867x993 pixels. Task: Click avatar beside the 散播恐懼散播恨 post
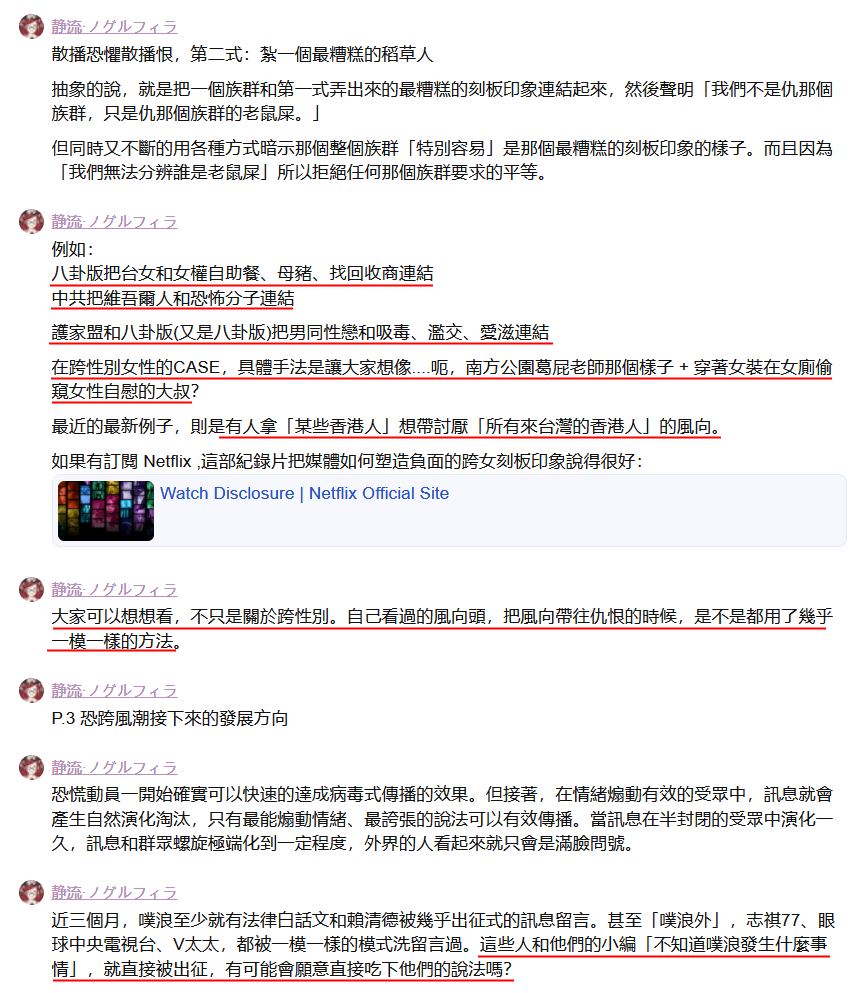[x=31, y=26]
